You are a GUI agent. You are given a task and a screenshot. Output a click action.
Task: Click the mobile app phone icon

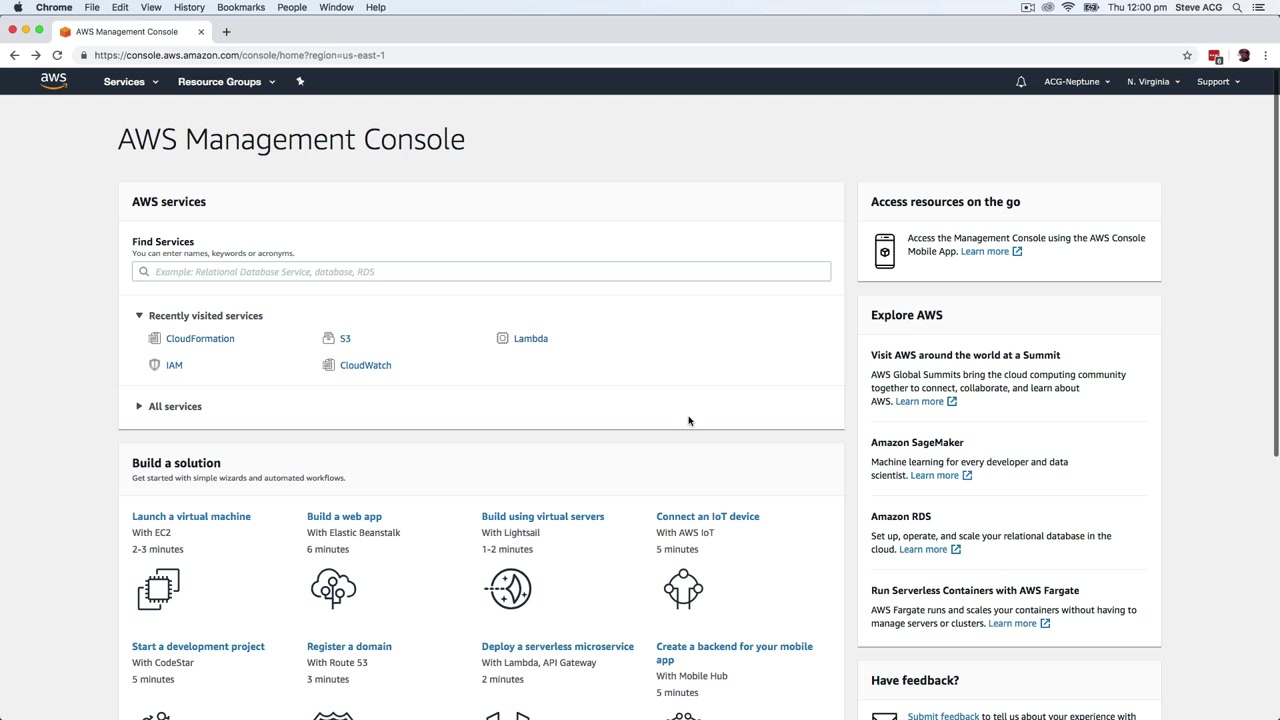pos(885,250)
